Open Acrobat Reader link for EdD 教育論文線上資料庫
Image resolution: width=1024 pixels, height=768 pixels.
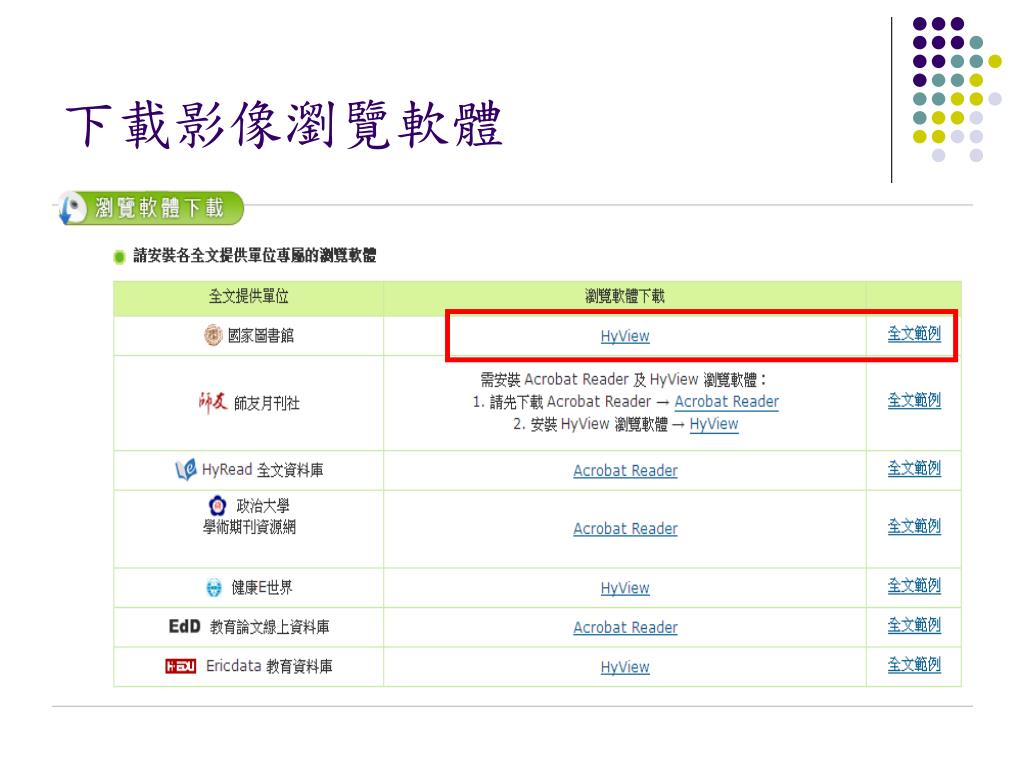(x=625, y=628)
